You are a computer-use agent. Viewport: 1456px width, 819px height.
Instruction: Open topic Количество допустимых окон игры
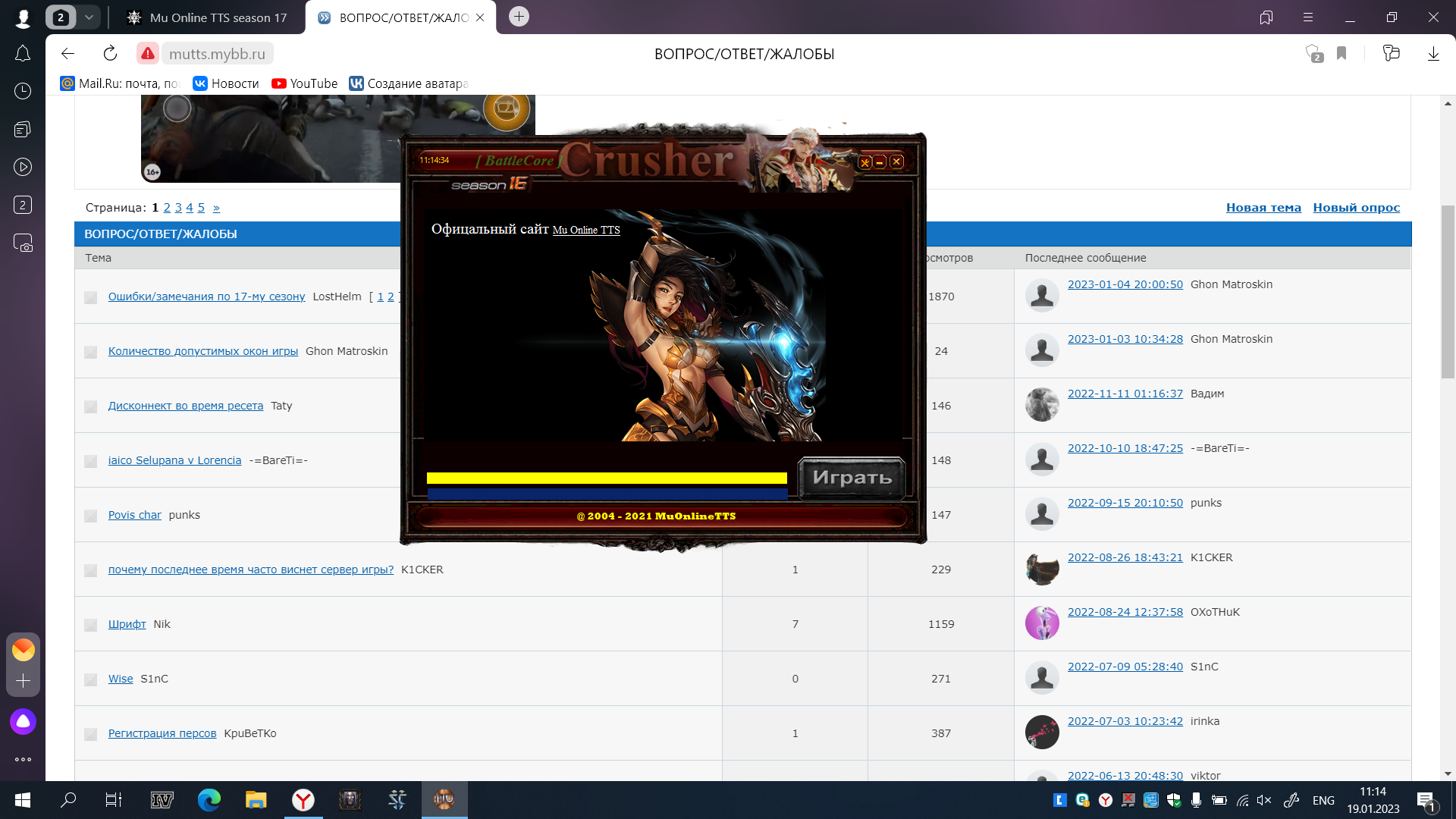coord(202,351)
